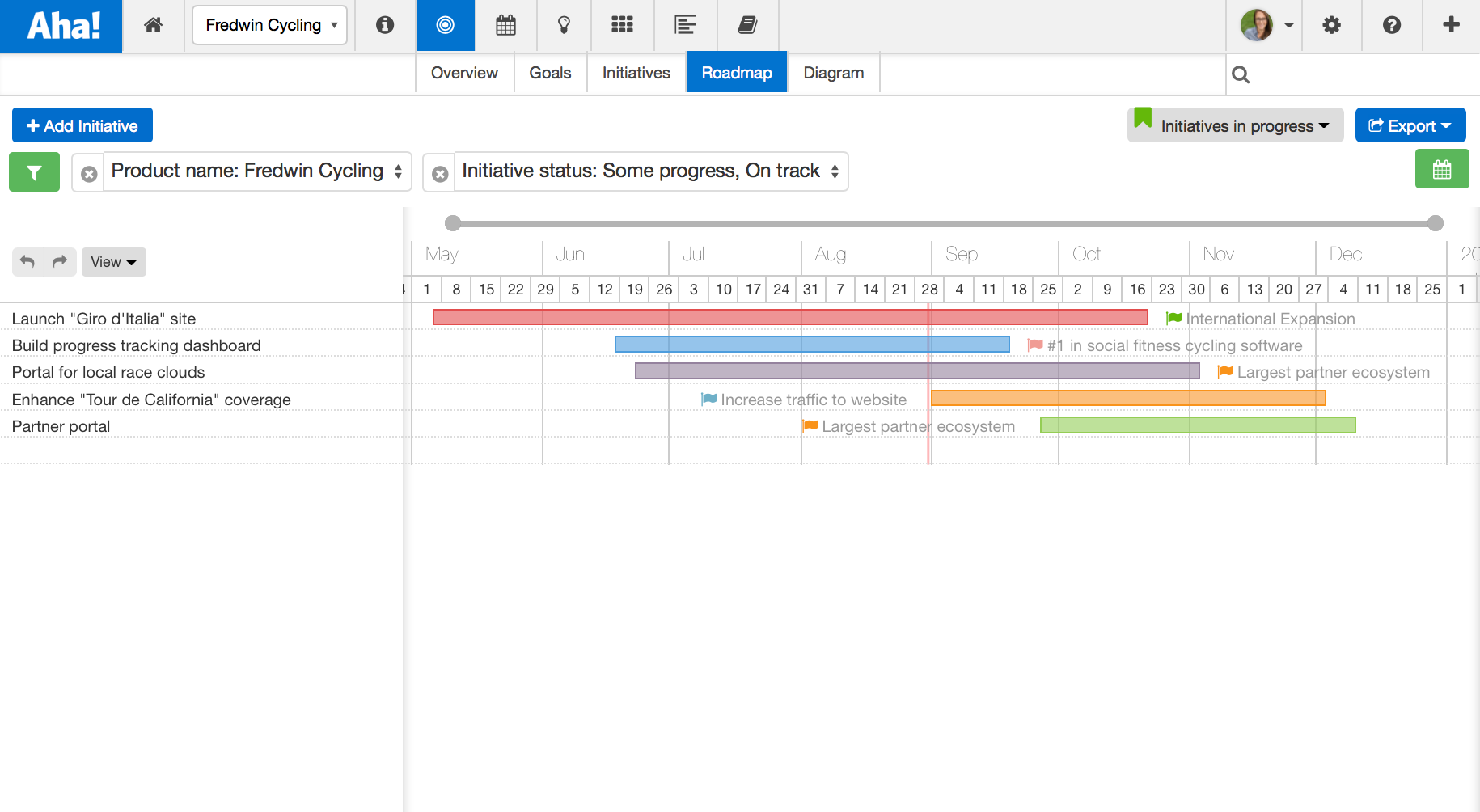The image size is (1480, 812).
Task: Open the View dropdown menu
Action: [x=113, y=261]
